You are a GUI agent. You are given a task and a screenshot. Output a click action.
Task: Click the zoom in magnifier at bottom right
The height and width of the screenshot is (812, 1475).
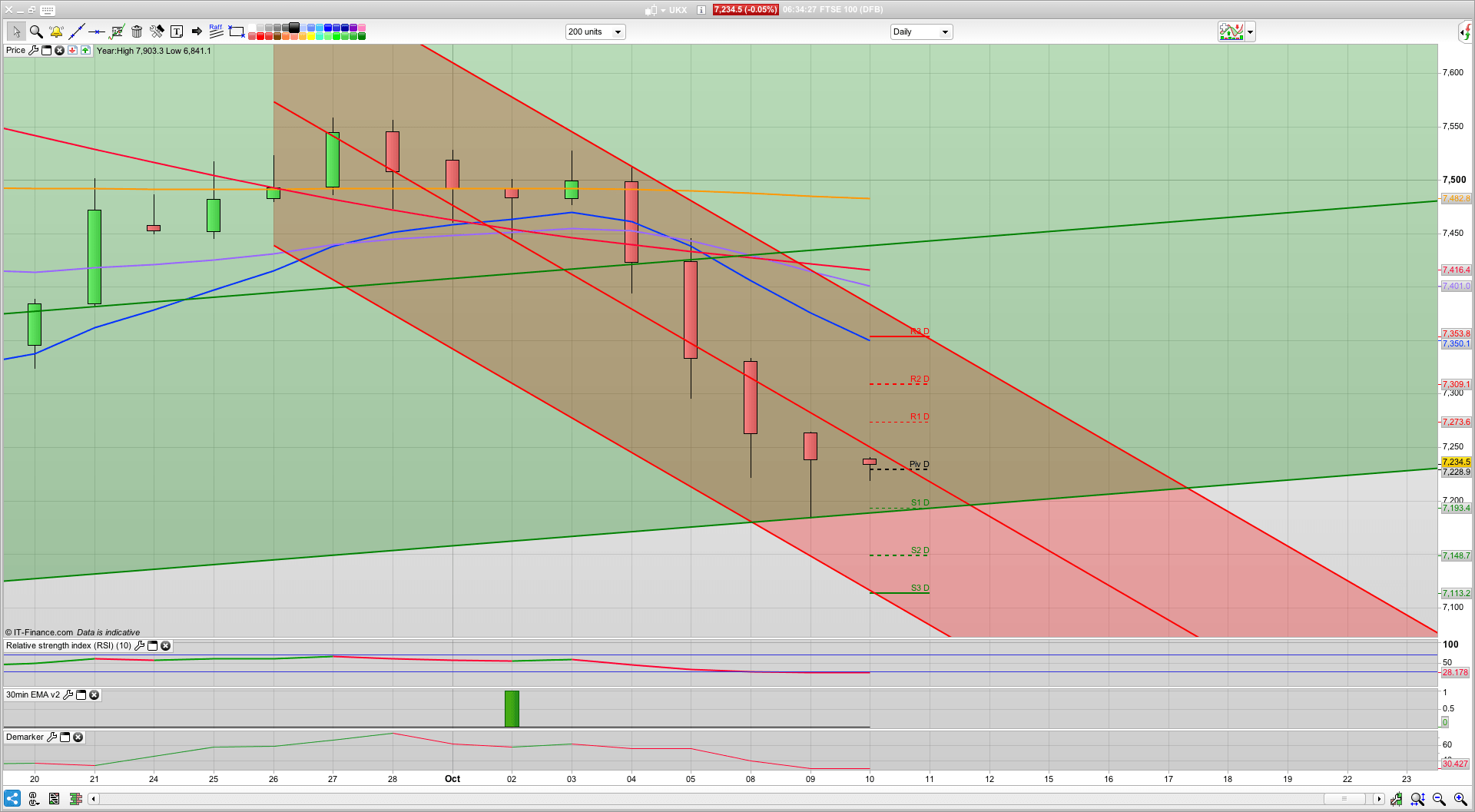click(x=1460, y=799)
